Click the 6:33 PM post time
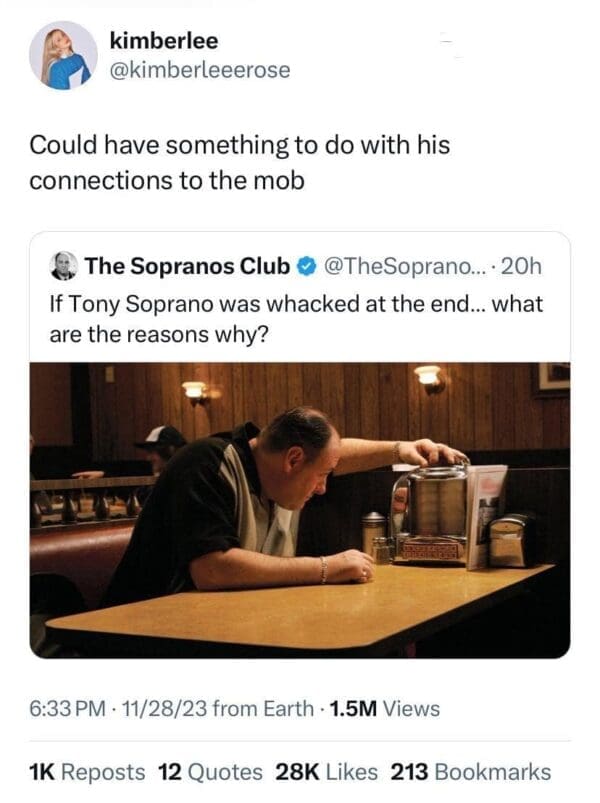The width and height of the screenshot is (600, 803). (x=70, y=709)
